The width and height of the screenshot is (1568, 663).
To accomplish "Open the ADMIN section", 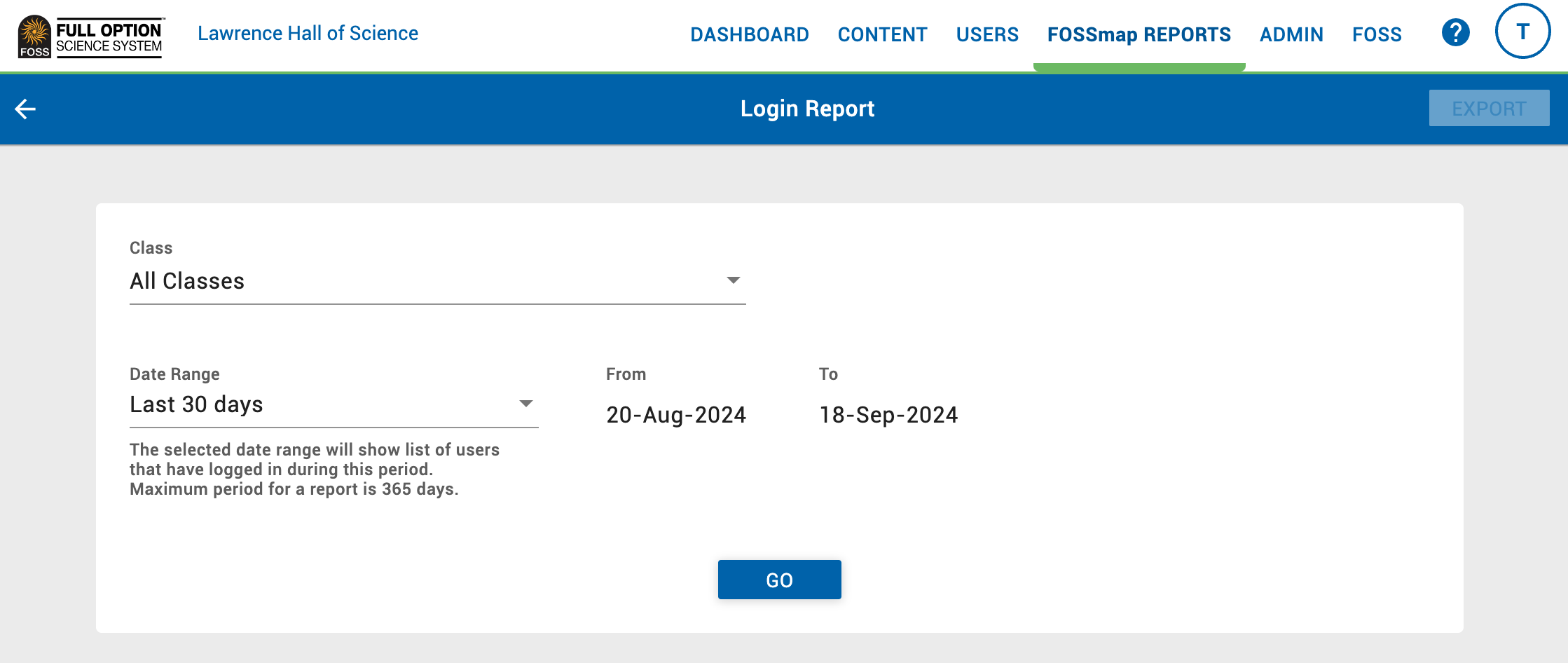I will click(x=1291, y=34).
